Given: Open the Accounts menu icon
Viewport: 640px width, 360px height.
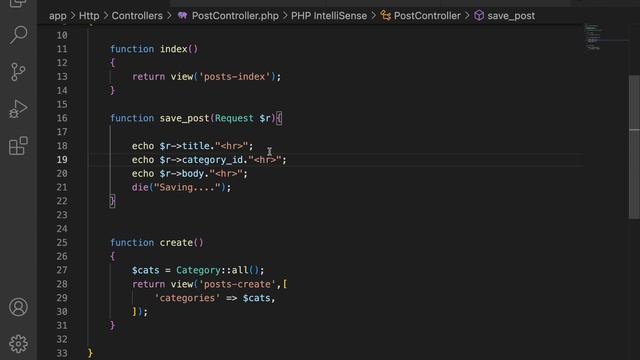Looking at the screenshot, I should (18, 307).
